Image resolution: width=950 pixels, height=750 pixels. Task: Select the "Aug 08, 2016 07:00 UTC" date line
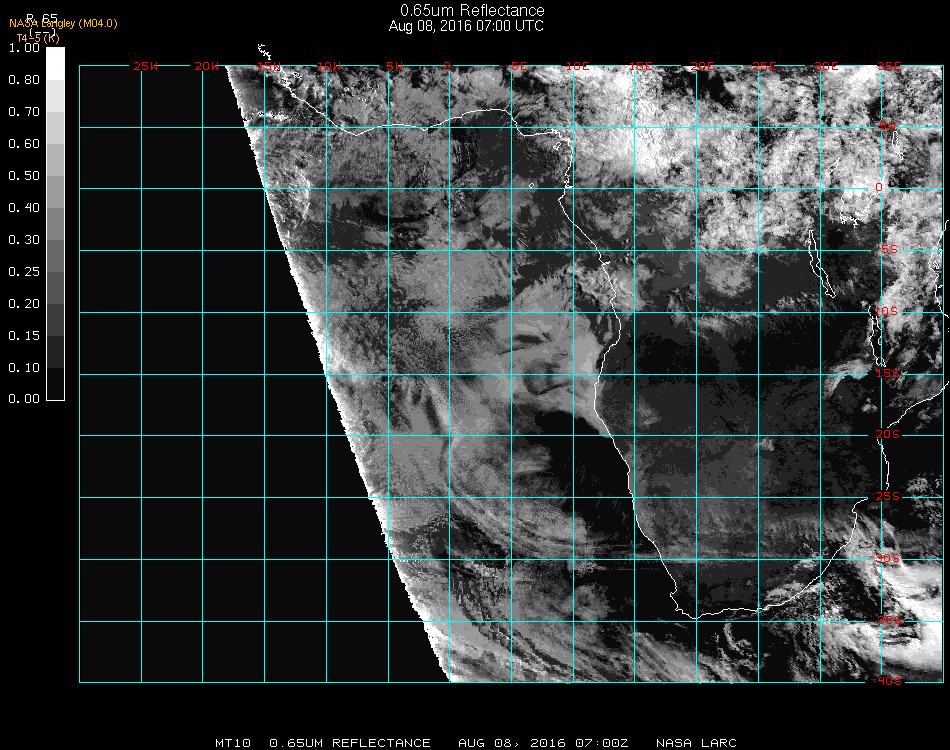pos(466,26)
